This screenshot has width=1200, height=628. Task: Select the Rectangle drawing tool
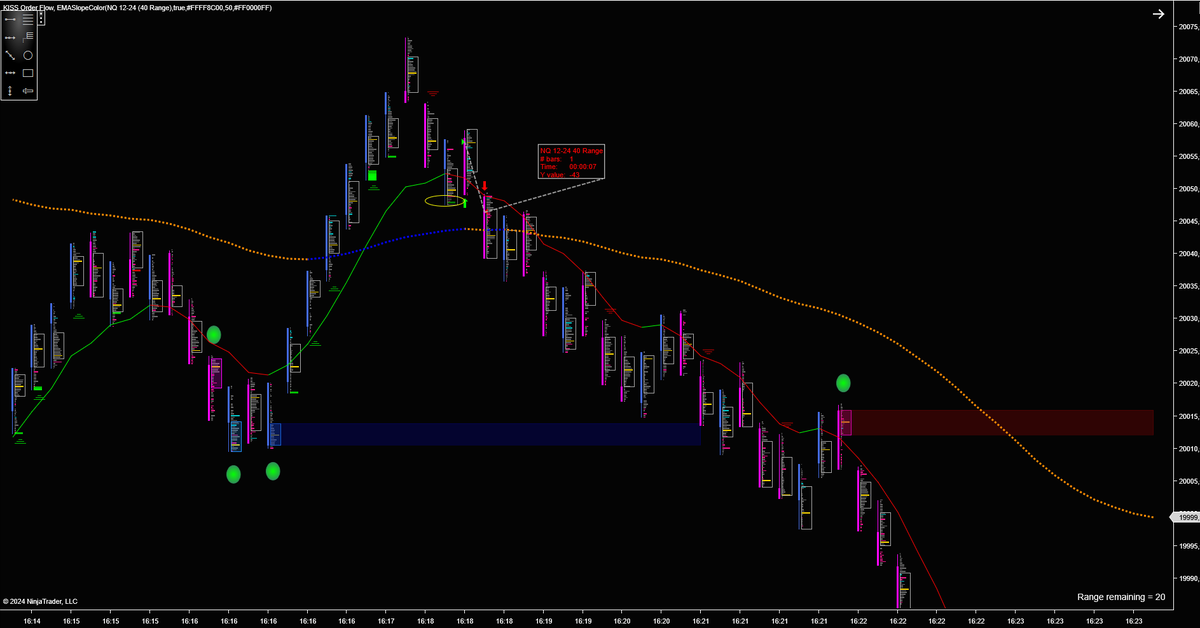[x=28, y=73]
